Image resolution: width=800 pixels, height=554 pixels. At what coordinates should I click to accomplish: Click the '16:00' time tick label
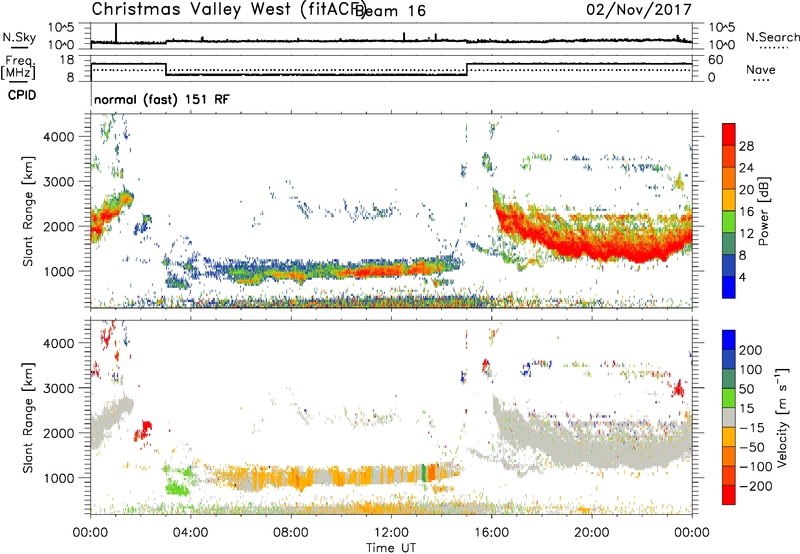(x=491, y=533)
